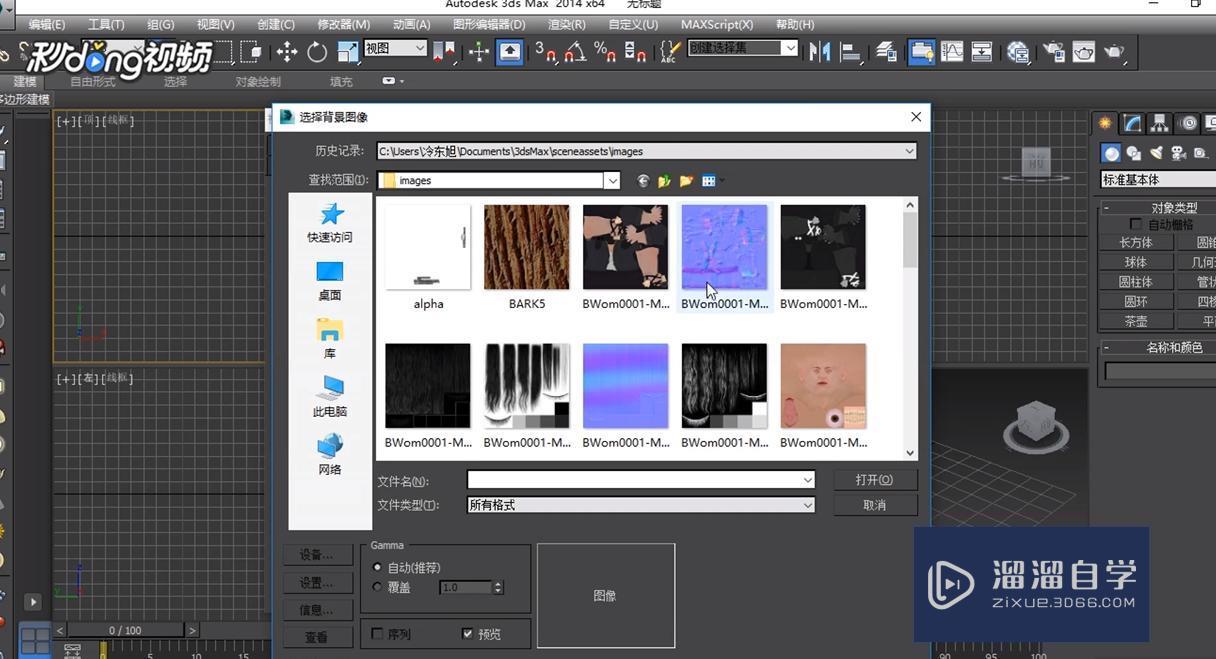Open the Curve Editor toolbar icon

tap(951, 51)
